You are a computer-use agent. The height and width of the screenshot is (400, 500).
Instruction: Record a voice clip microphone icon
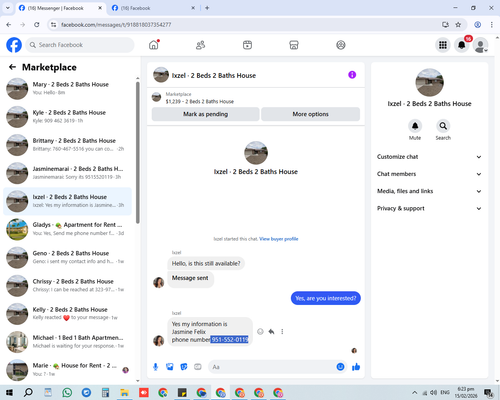tap(155, 367)
